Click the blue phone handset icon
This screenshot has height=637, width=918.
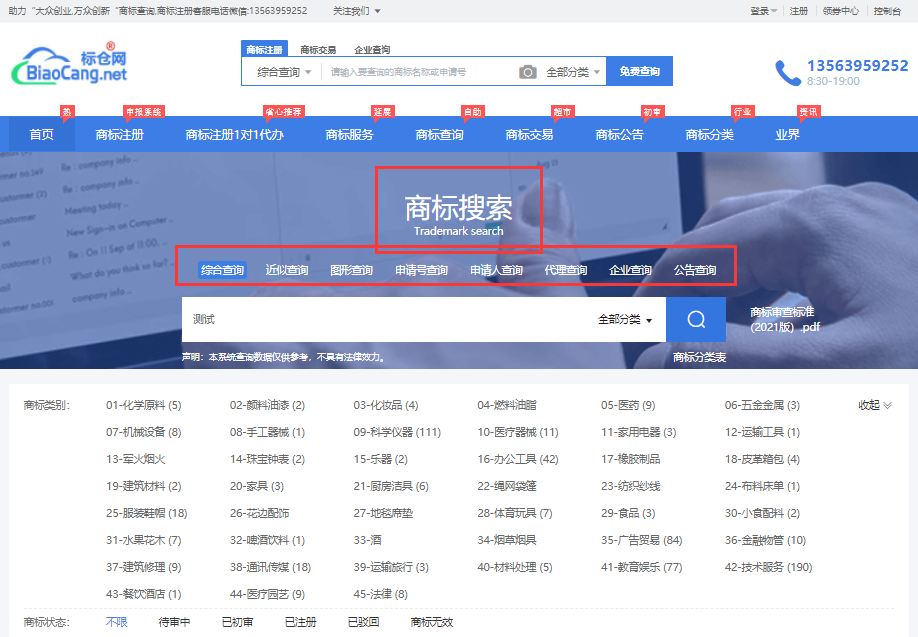tap(788, 73)
